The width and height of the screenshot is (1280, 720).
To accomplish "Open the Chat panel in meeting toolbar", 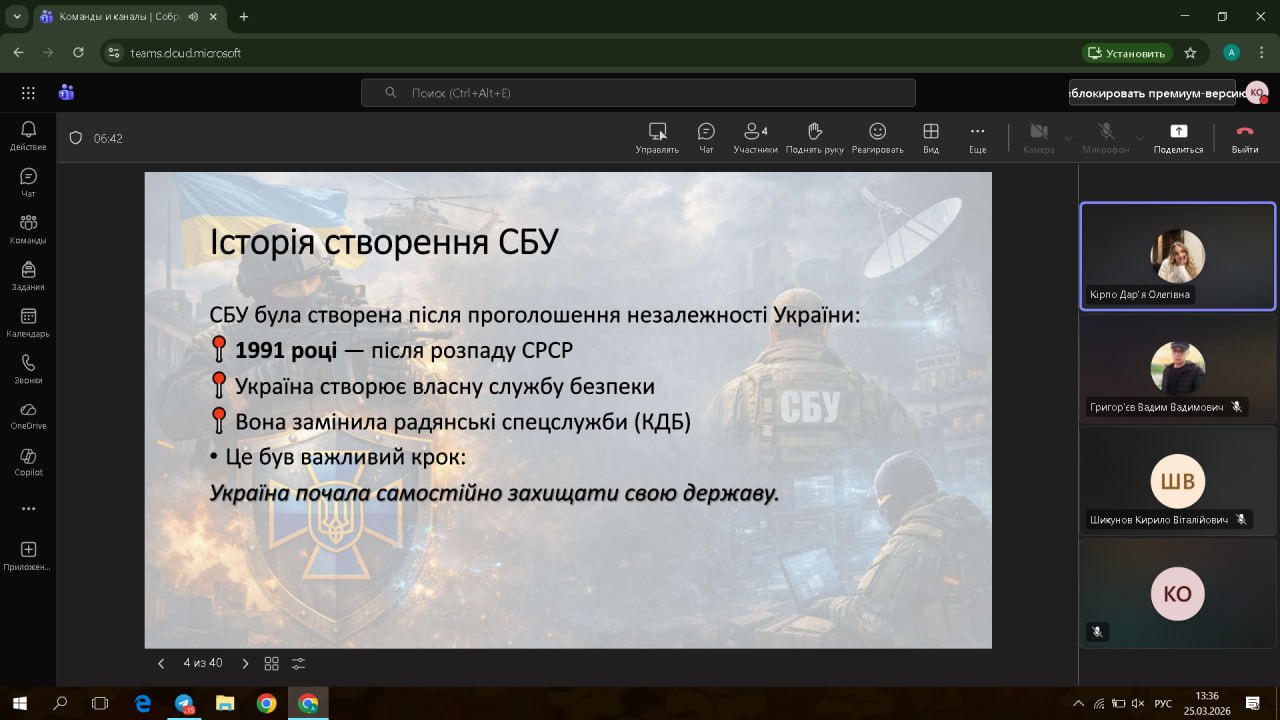I will pos(706,137).
